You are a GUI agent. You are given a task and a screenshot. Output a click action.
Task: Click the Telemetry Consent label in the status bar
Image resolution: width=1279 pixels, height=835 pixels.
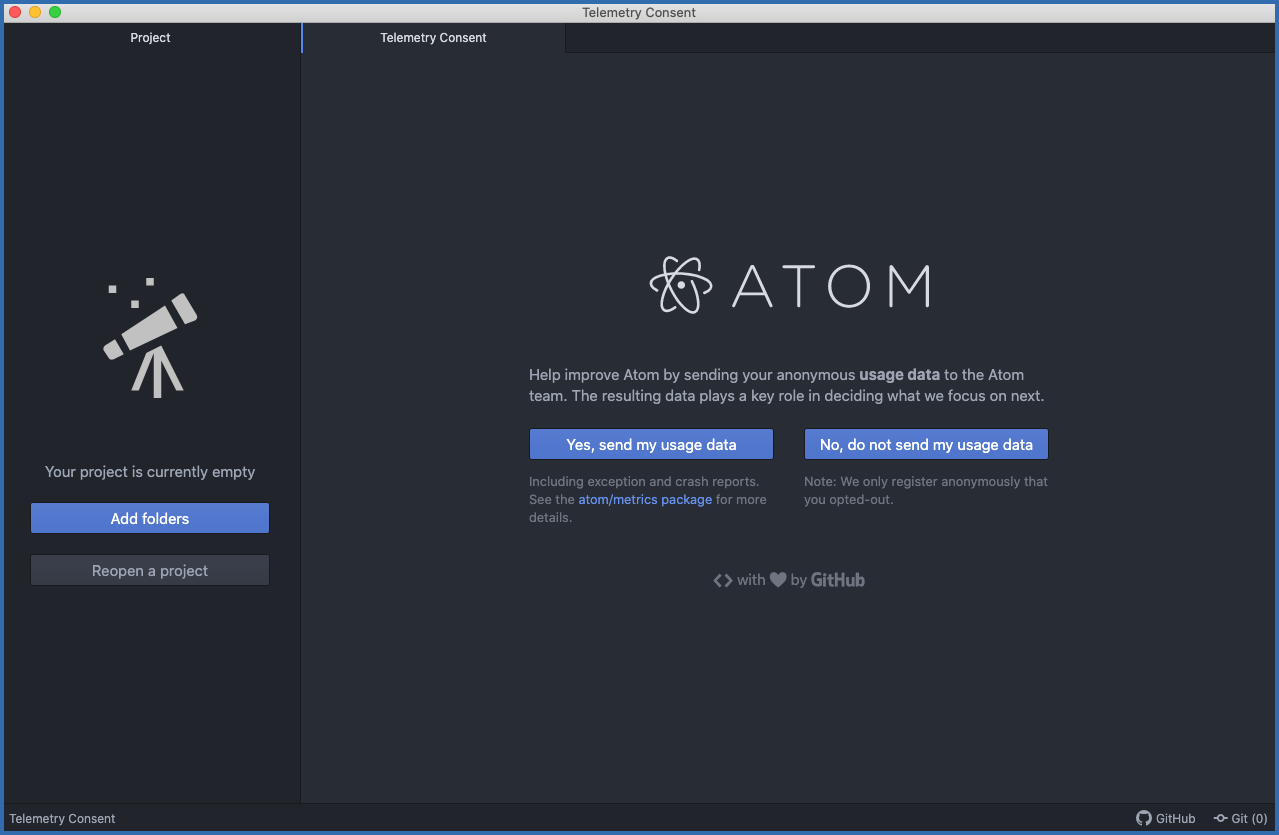62,818
